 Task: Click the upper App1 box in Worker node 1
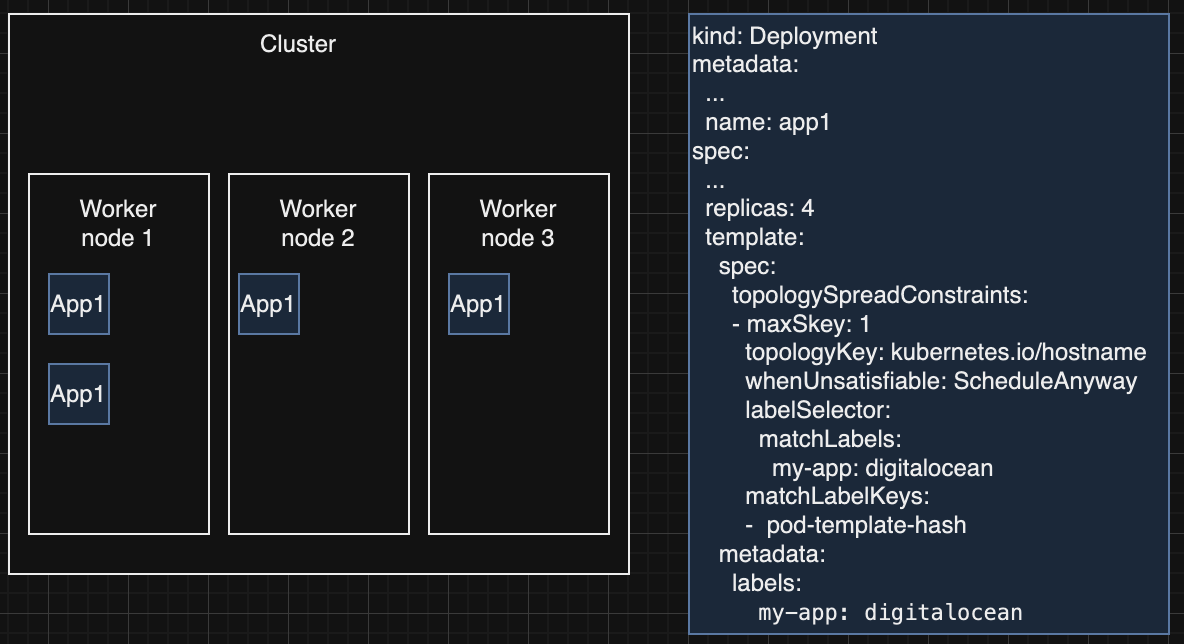click(79, 304)
